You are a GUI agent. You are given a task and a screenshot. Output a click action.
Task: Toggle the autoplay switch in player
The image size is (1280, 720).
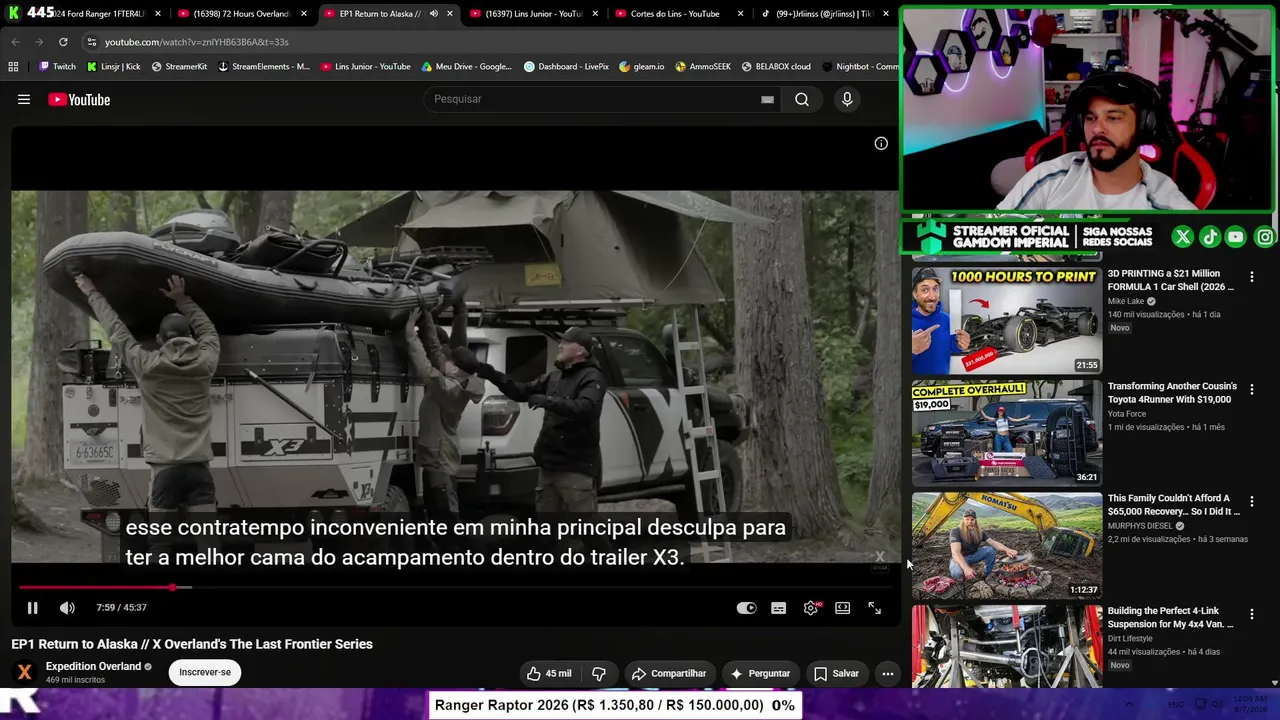click(x=746, y=608)
